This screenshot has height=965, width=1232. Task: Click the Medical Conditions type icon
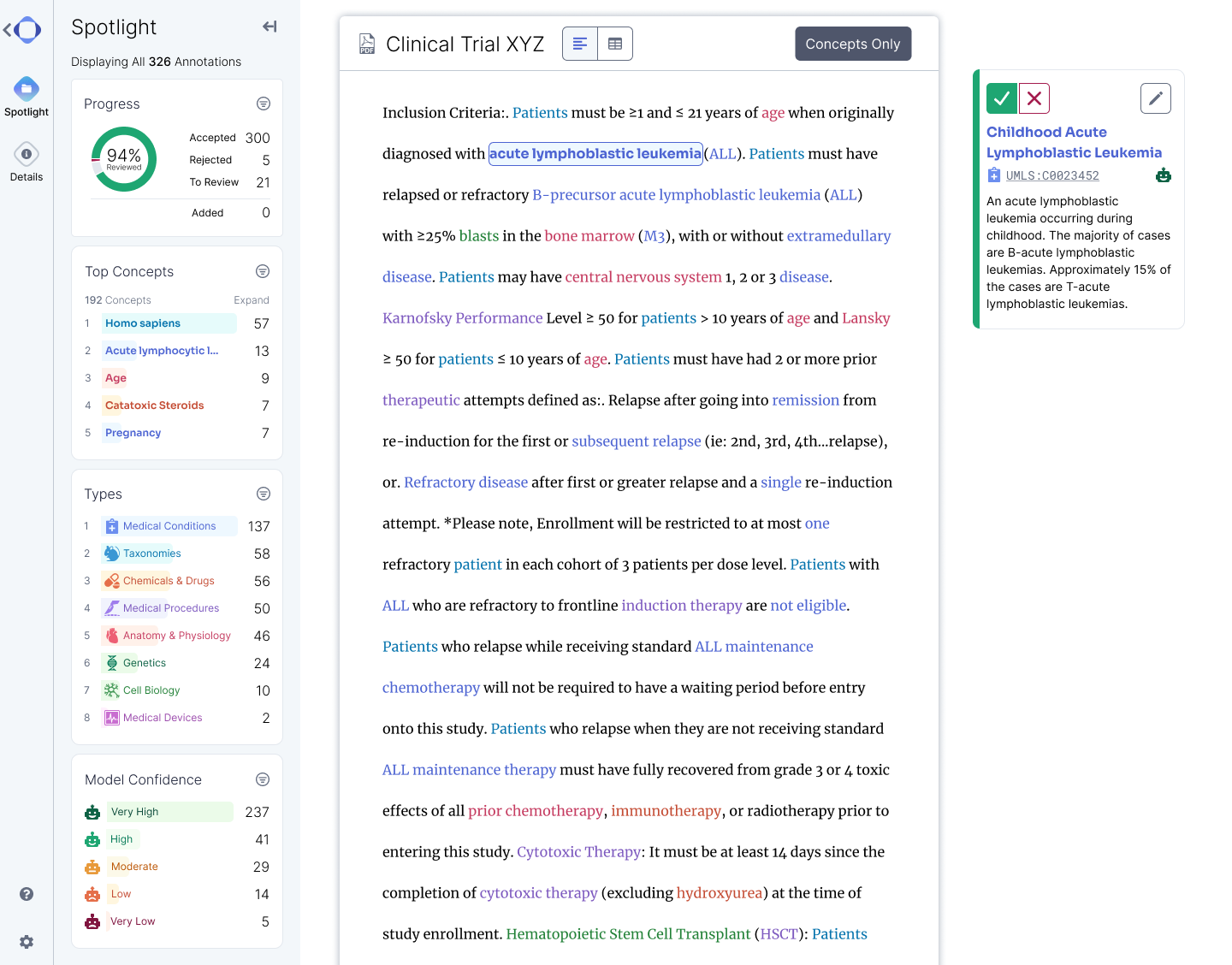point(112,526)
